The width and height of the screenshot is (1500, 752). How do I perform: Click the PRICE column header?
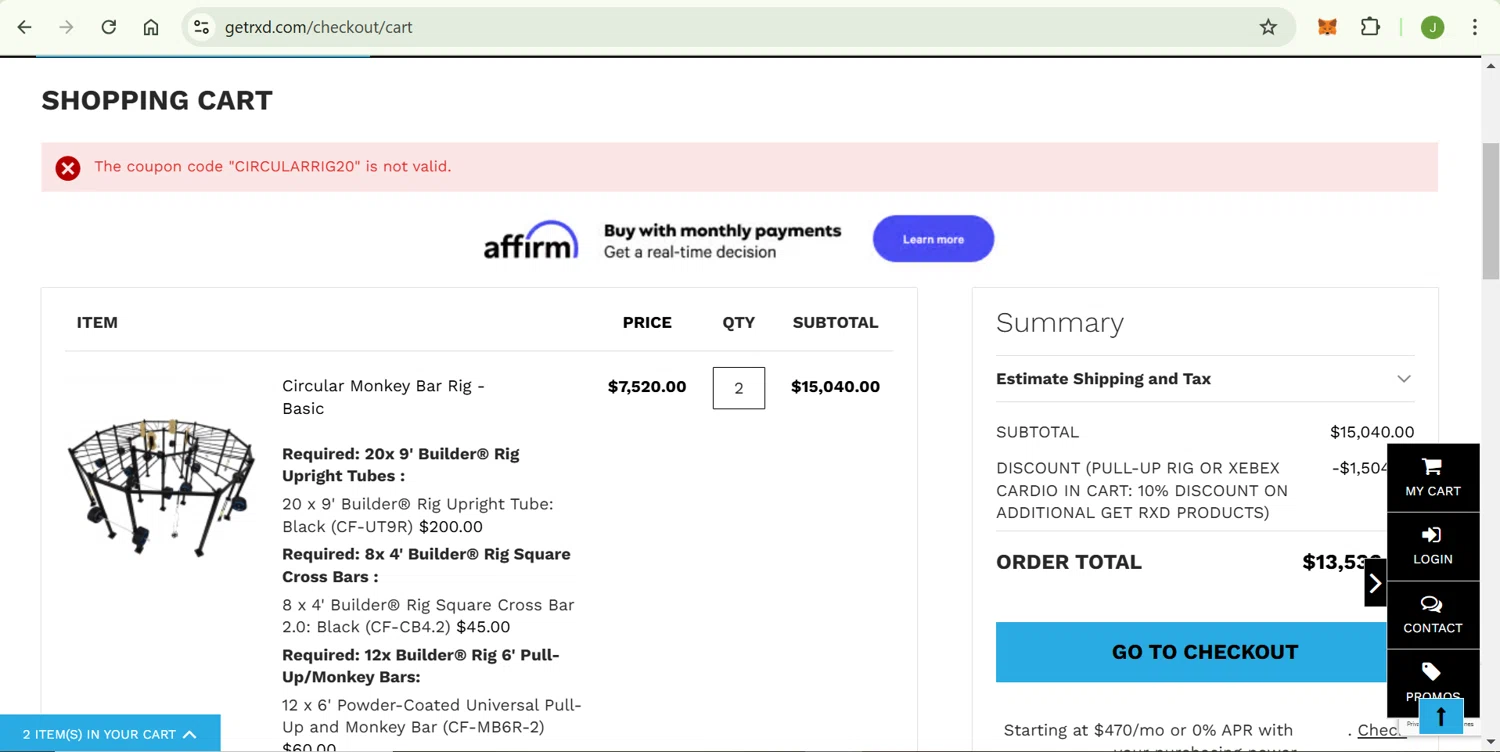[647, 323]
